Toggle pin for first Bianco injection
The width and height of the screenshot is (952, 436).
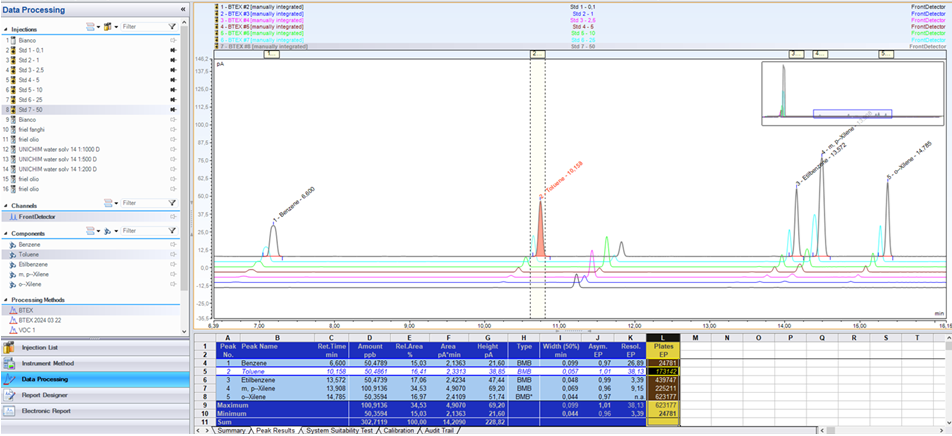point(173,40)
